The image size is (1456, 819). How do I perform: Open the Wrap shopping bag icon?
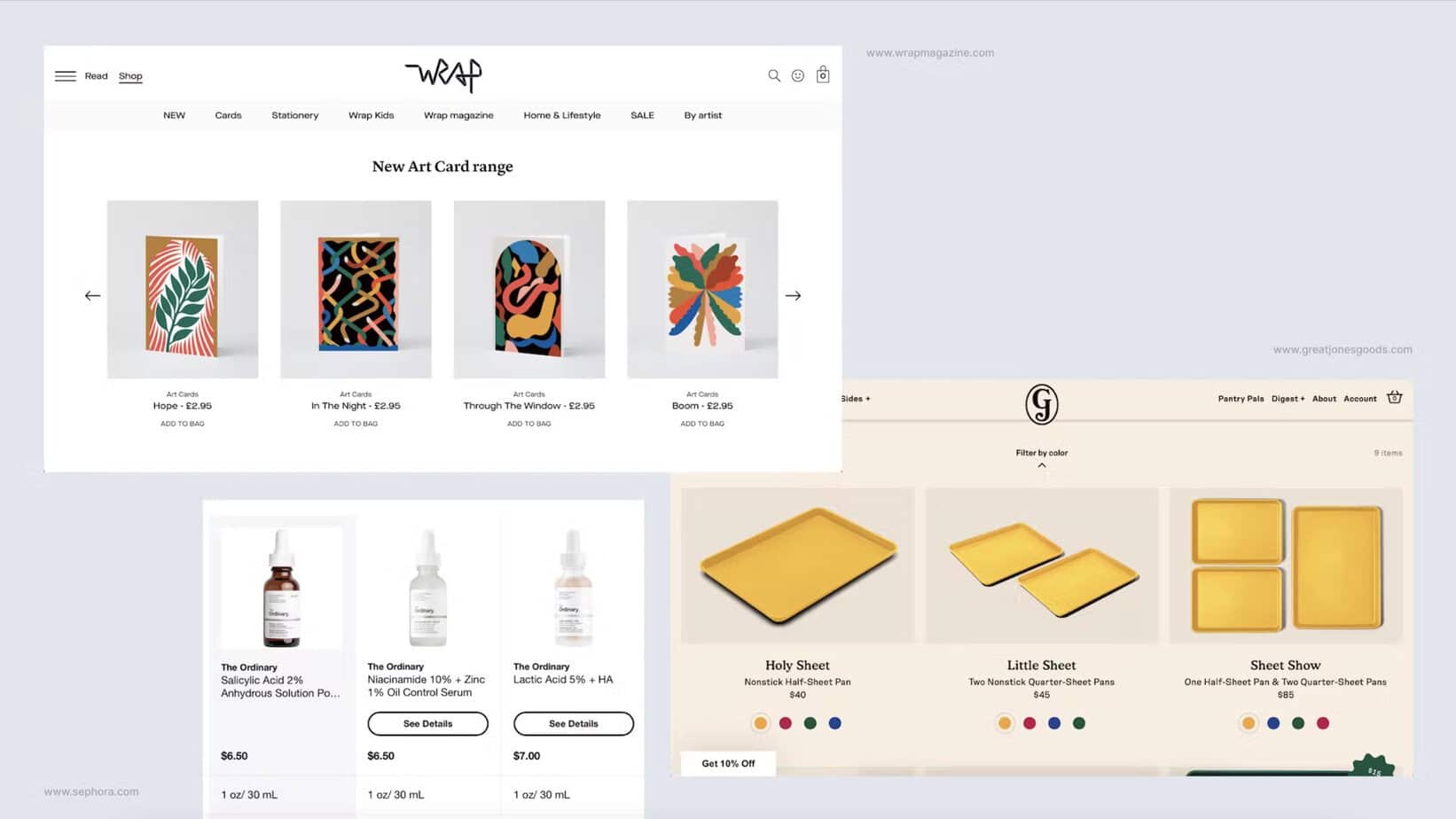coord(823,74)
